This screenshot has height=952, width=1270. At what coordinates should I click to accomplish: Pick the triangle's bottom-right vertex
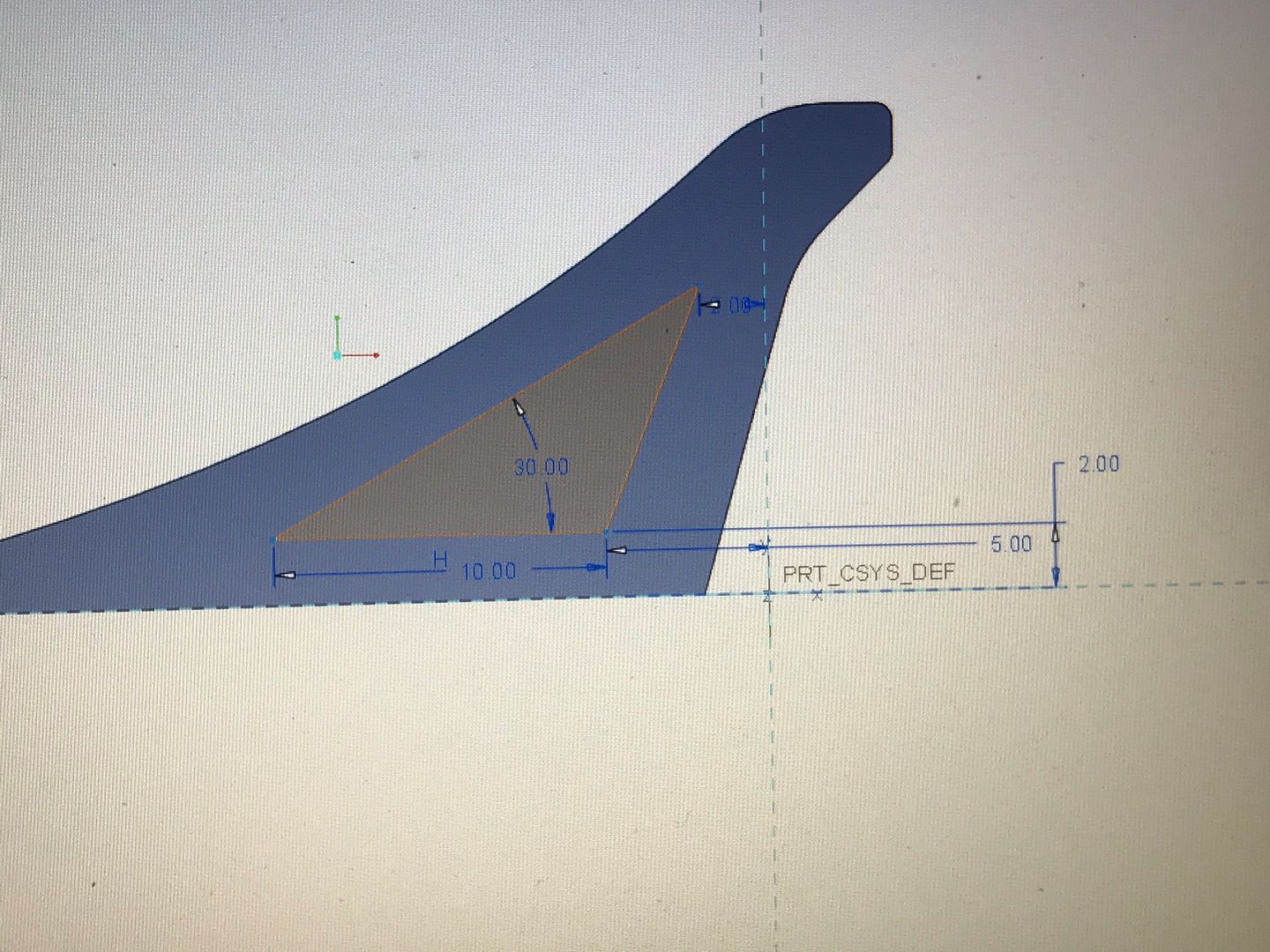pyautogui.click(x=607, y=532)
